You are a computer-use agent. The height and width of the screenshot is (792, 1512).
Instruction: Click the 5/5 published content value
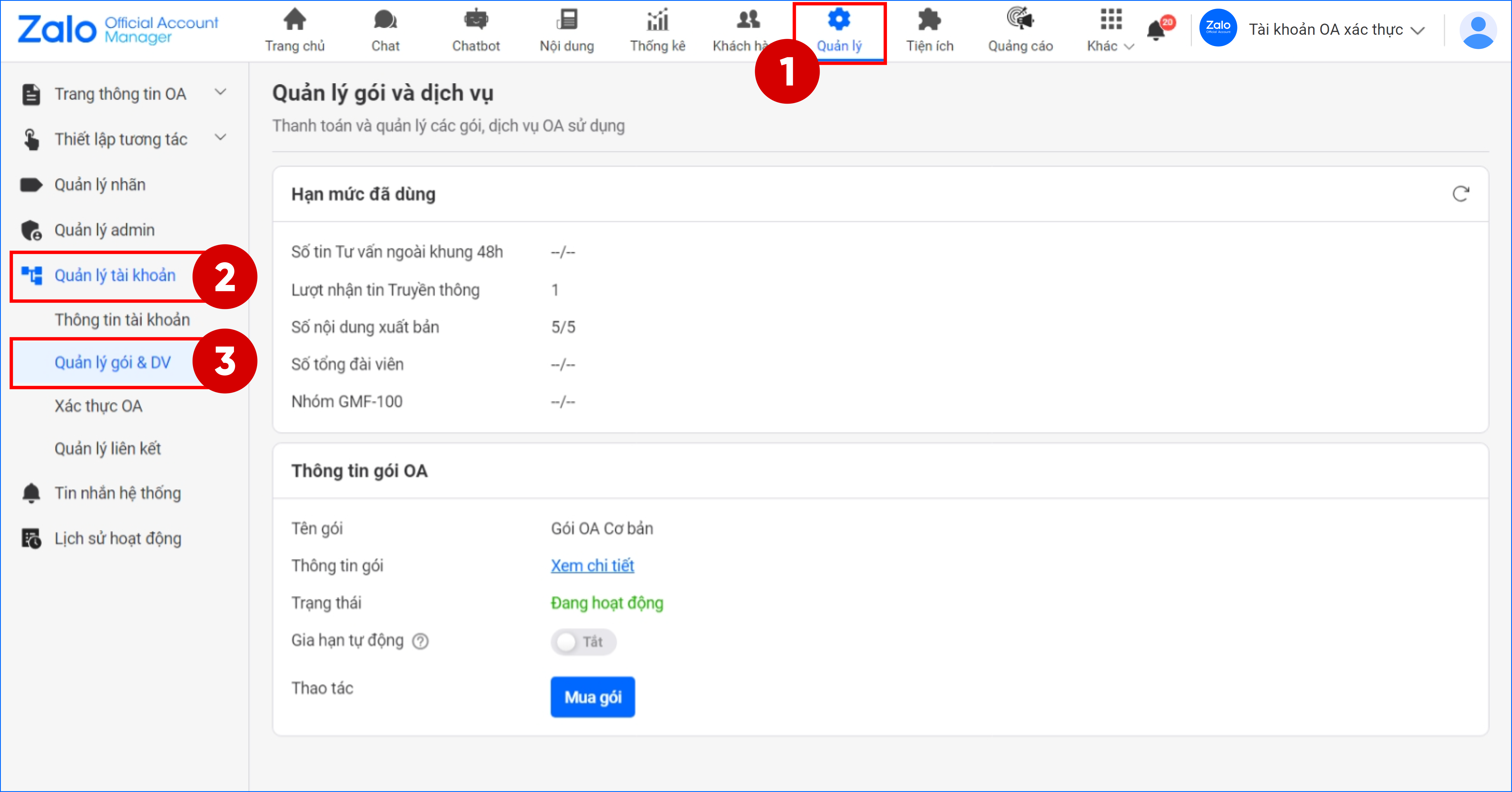[563, 327]
